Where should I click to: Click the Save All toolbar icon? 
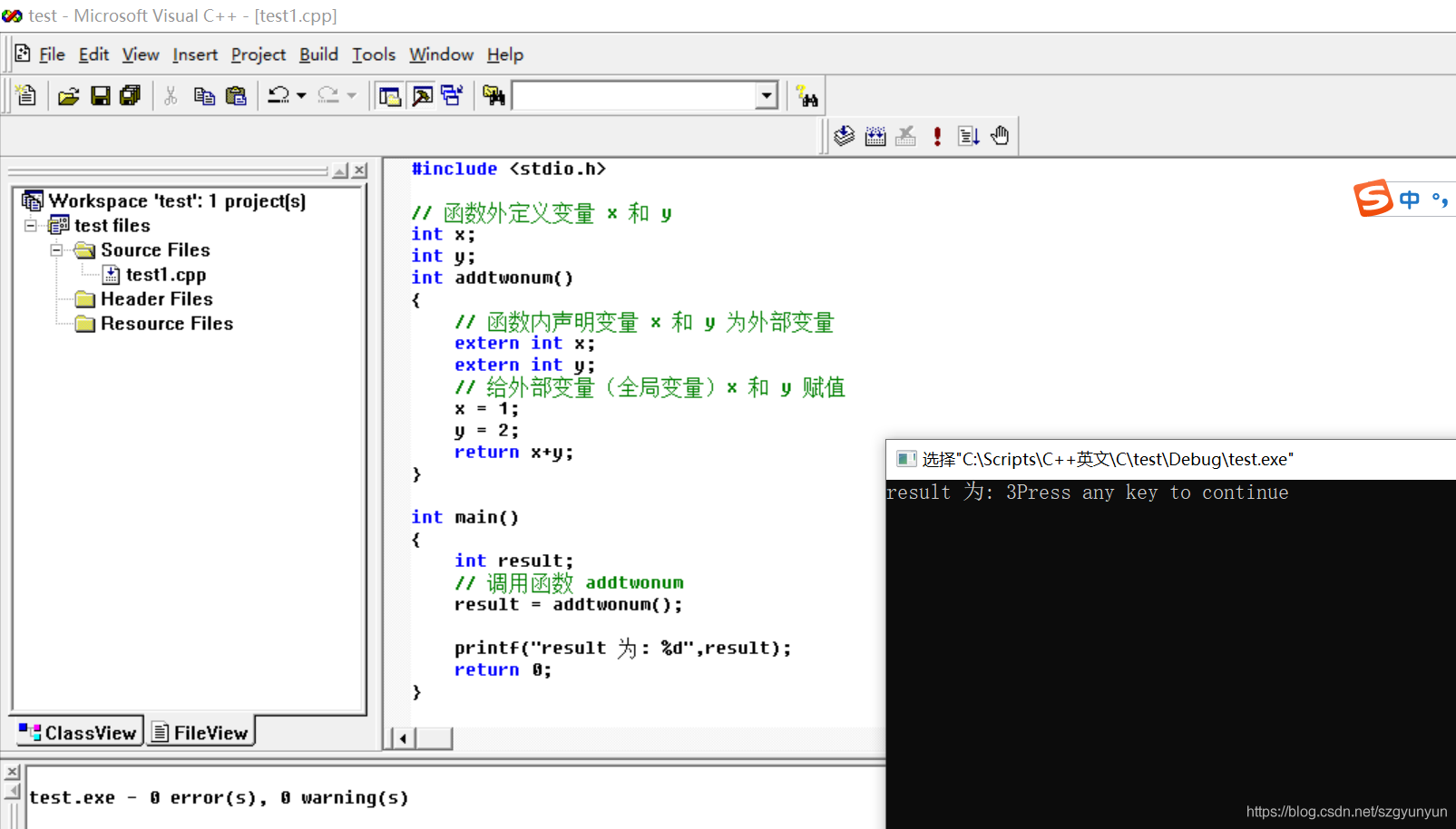pyautogui.click(x=131, y=95)
